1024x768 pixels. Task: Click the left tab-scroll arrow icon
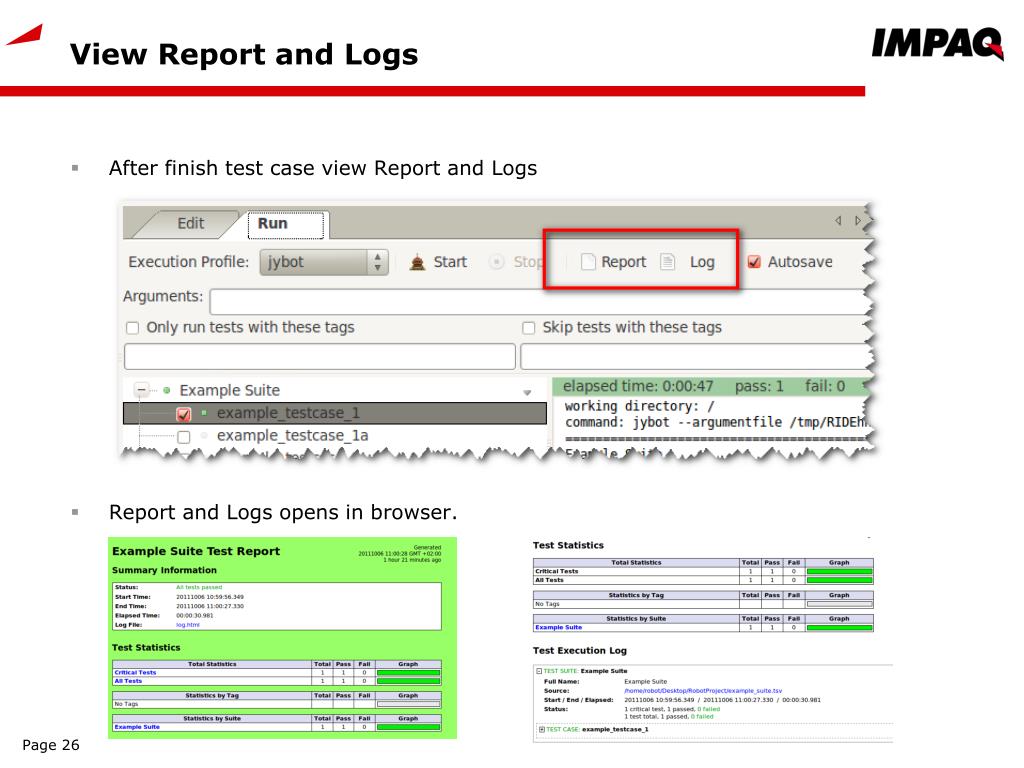(x=839, y=221)
